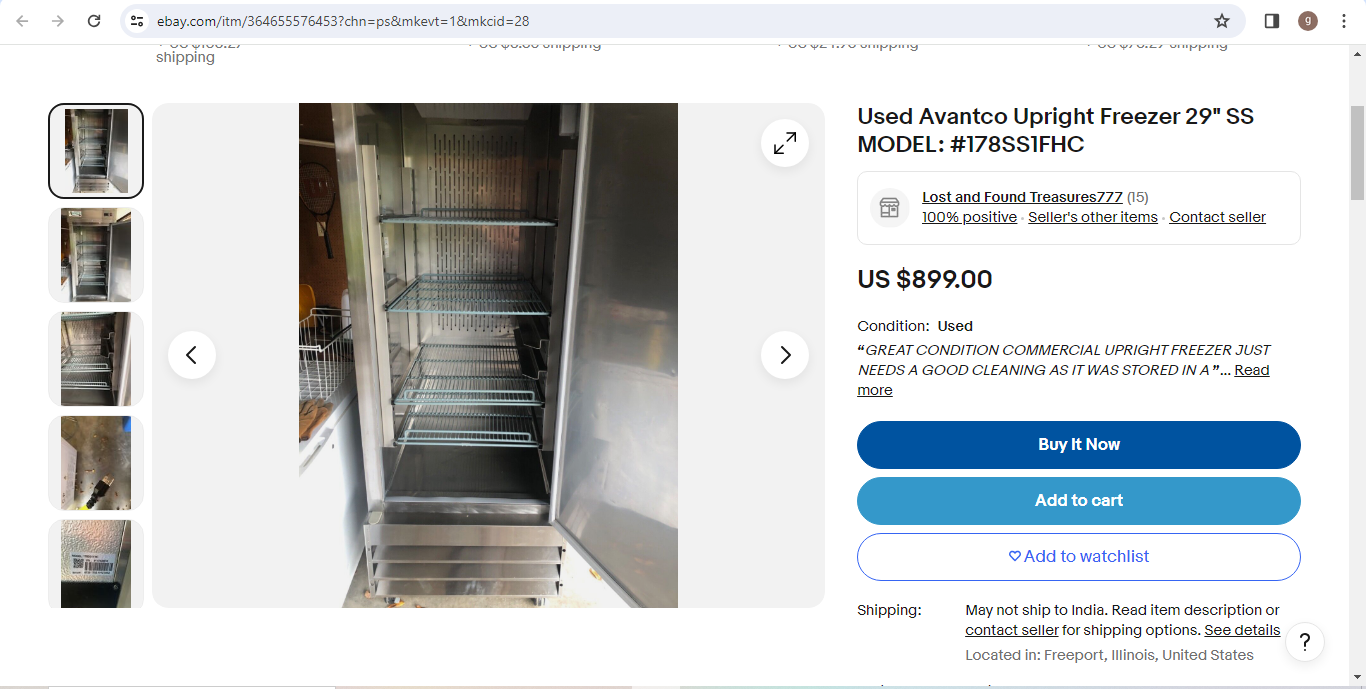Click the seller store icon

pos(890,207)
